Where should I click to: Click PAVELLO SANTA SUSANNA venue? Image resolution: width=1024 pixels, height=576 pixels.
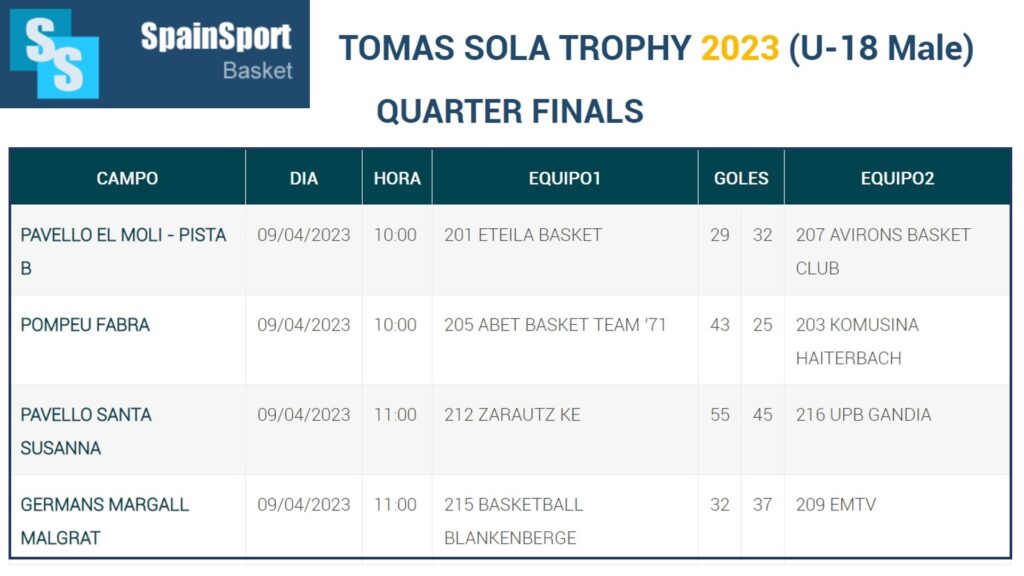[86, 430]
